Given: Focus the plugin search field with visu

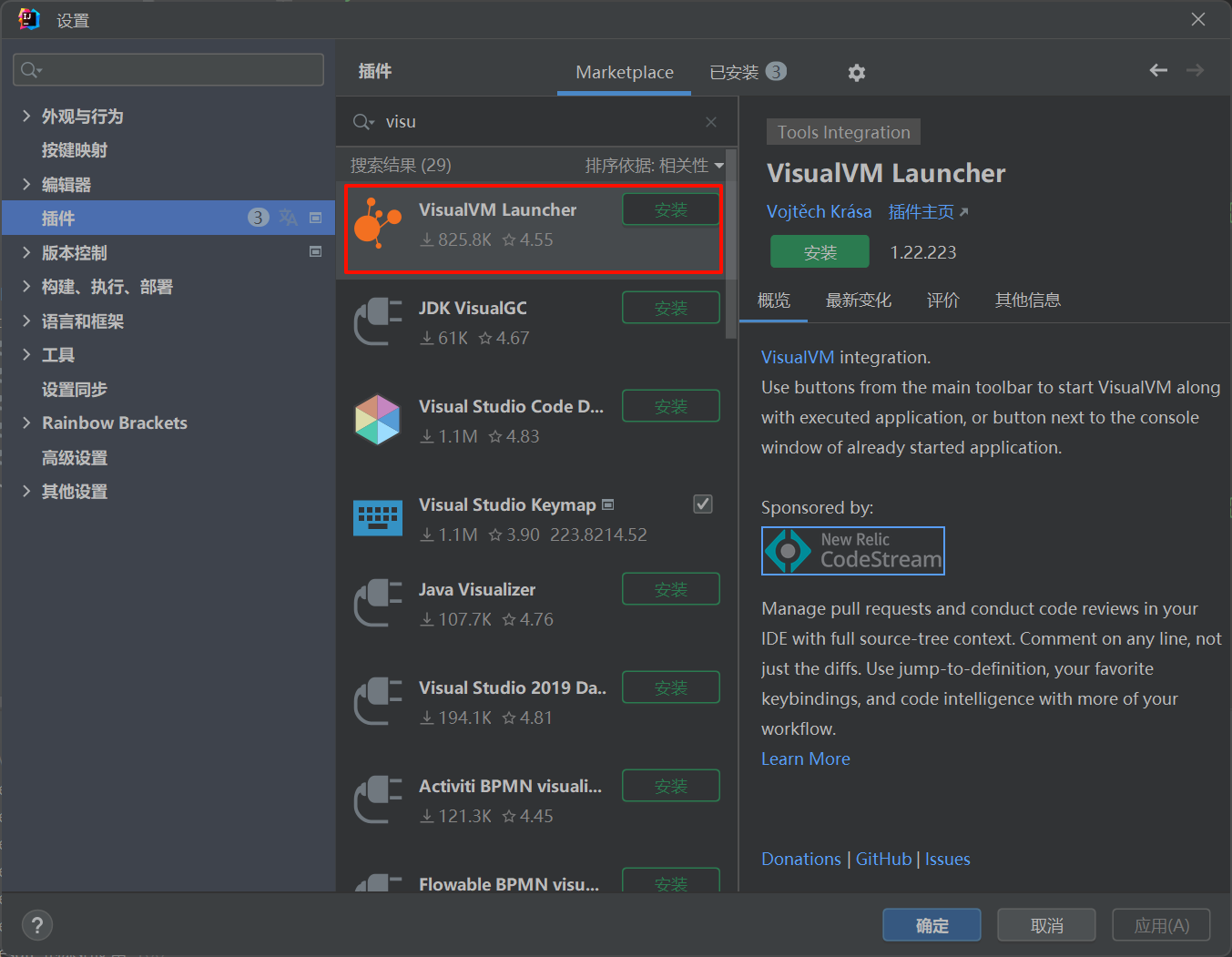Looking at the screenshot, I should coord(537,122).
